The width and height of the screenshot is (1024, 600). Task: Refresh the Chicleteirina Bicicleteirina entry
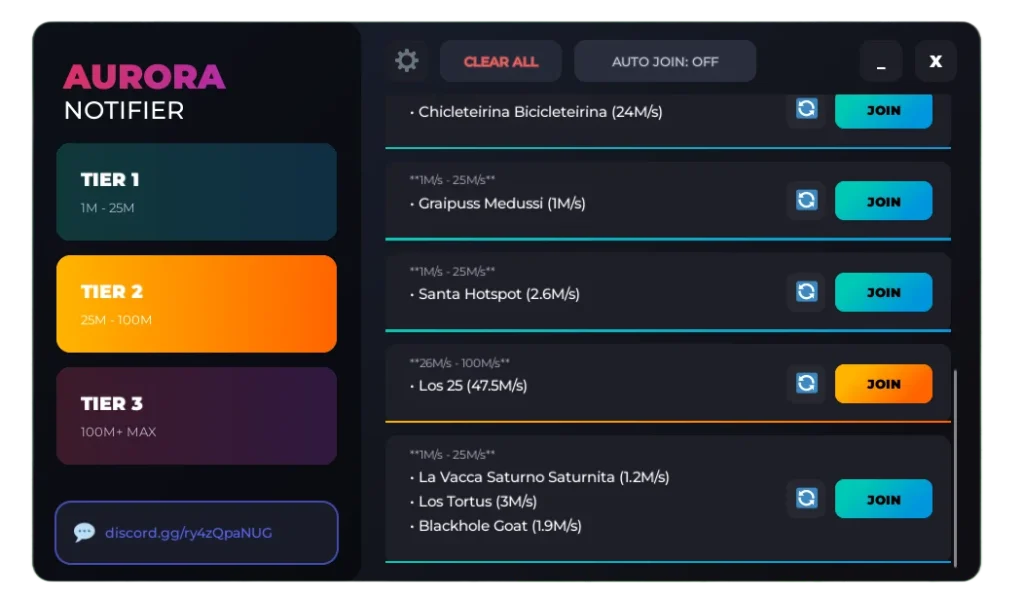click(806, 110)
